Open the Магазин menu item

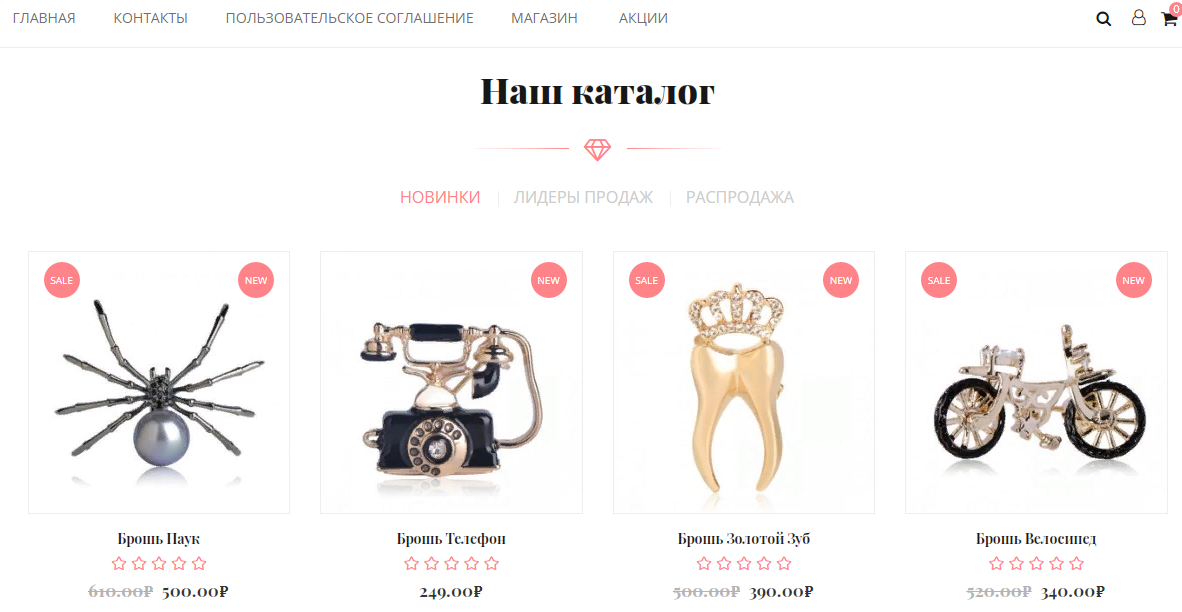pyautogui.click(x=544, y=18)
